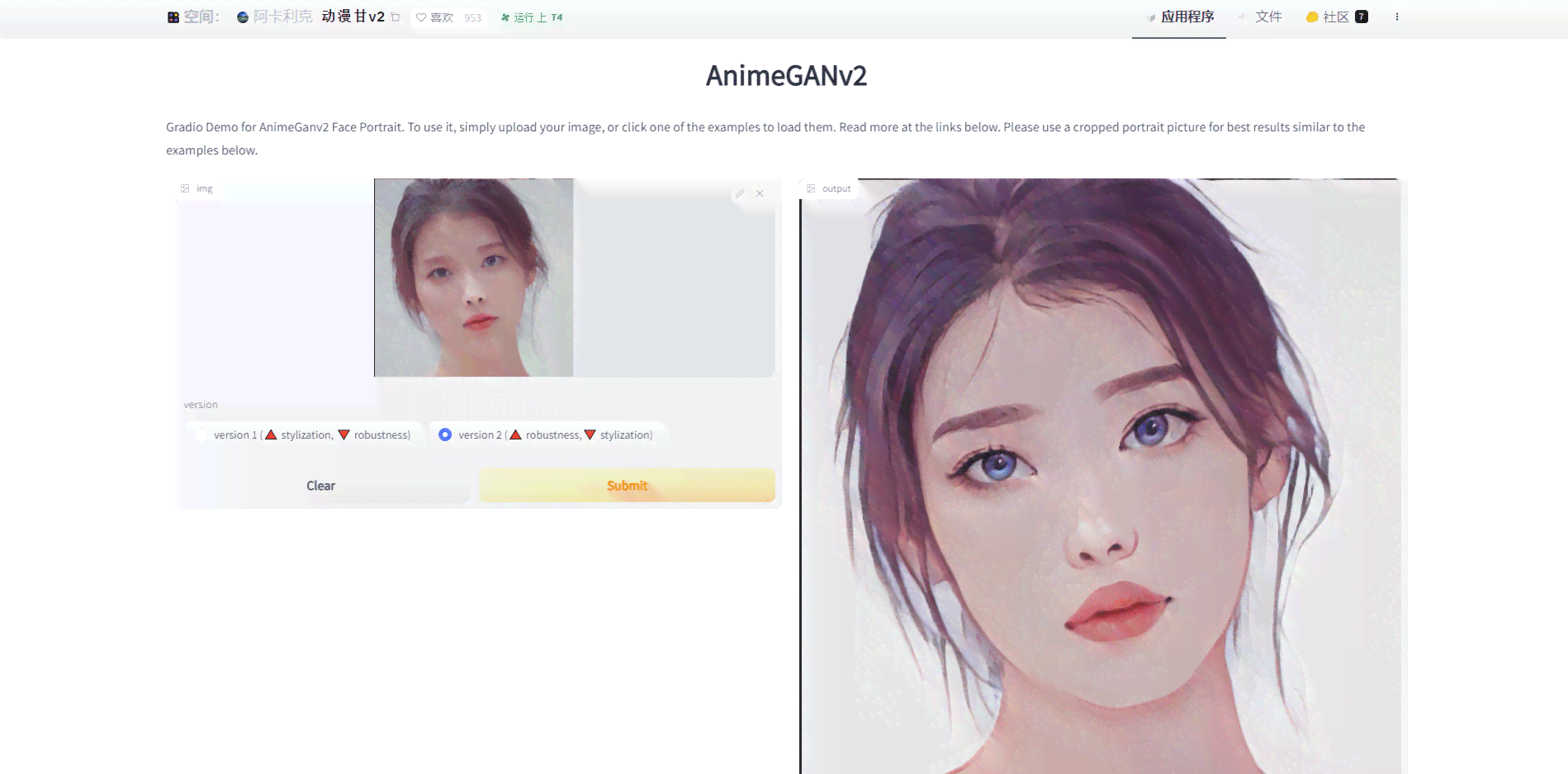Image resolution: width=1568 pixels, height=774 pixels.
Task: Open the Spaces icon next to 空间
Action: (x=173, y=17)
